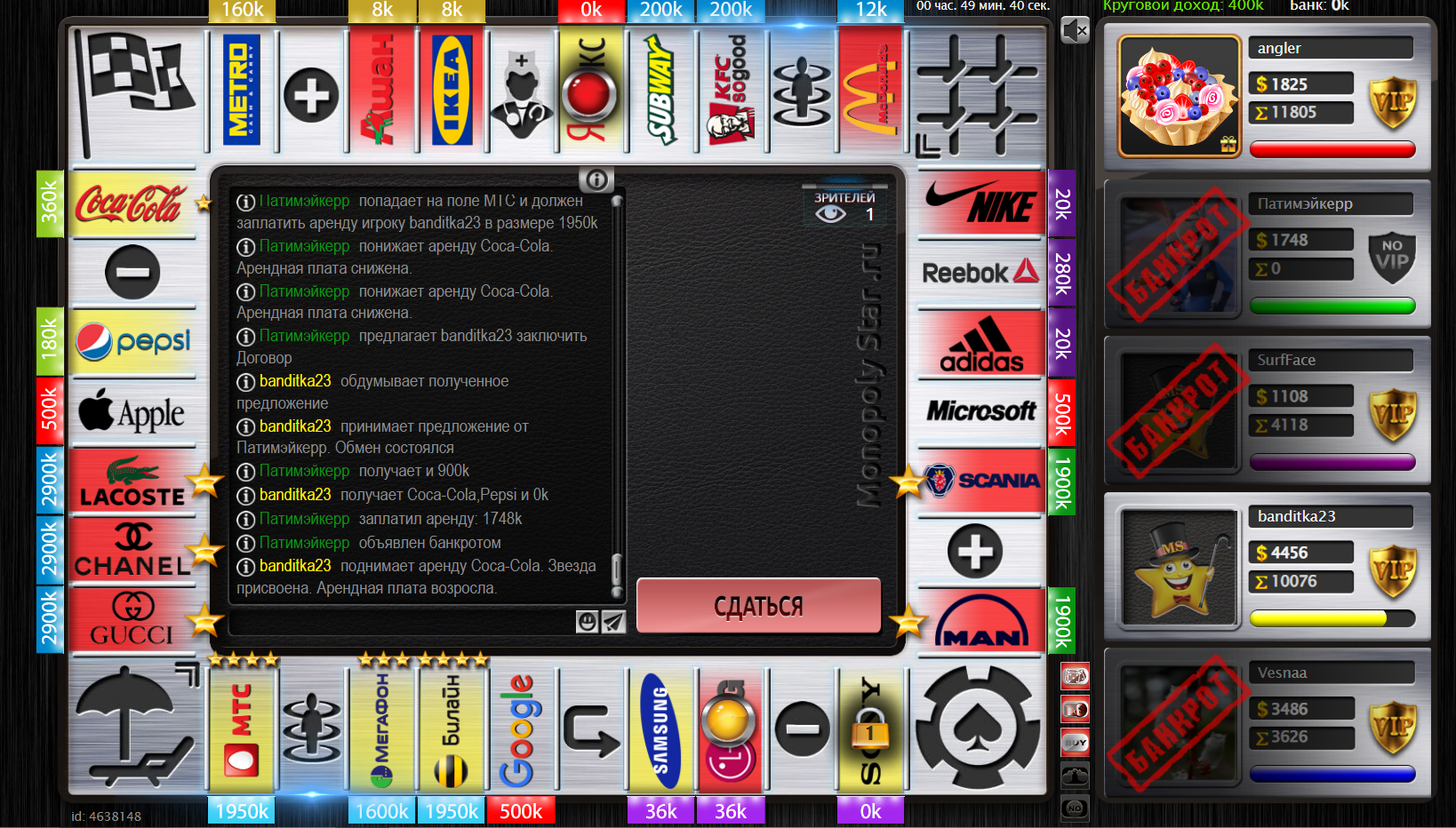This screenshot has width=1456, height=828.
Task: Click Патимэйкерр's green timer bar
Action: 1332,307
